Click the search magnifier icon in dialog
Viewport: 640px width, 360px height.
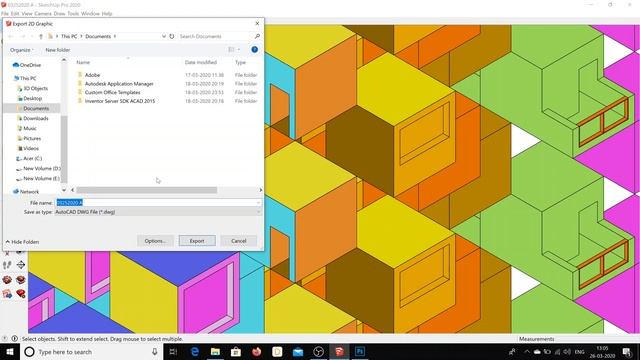(x=257, y=36)
